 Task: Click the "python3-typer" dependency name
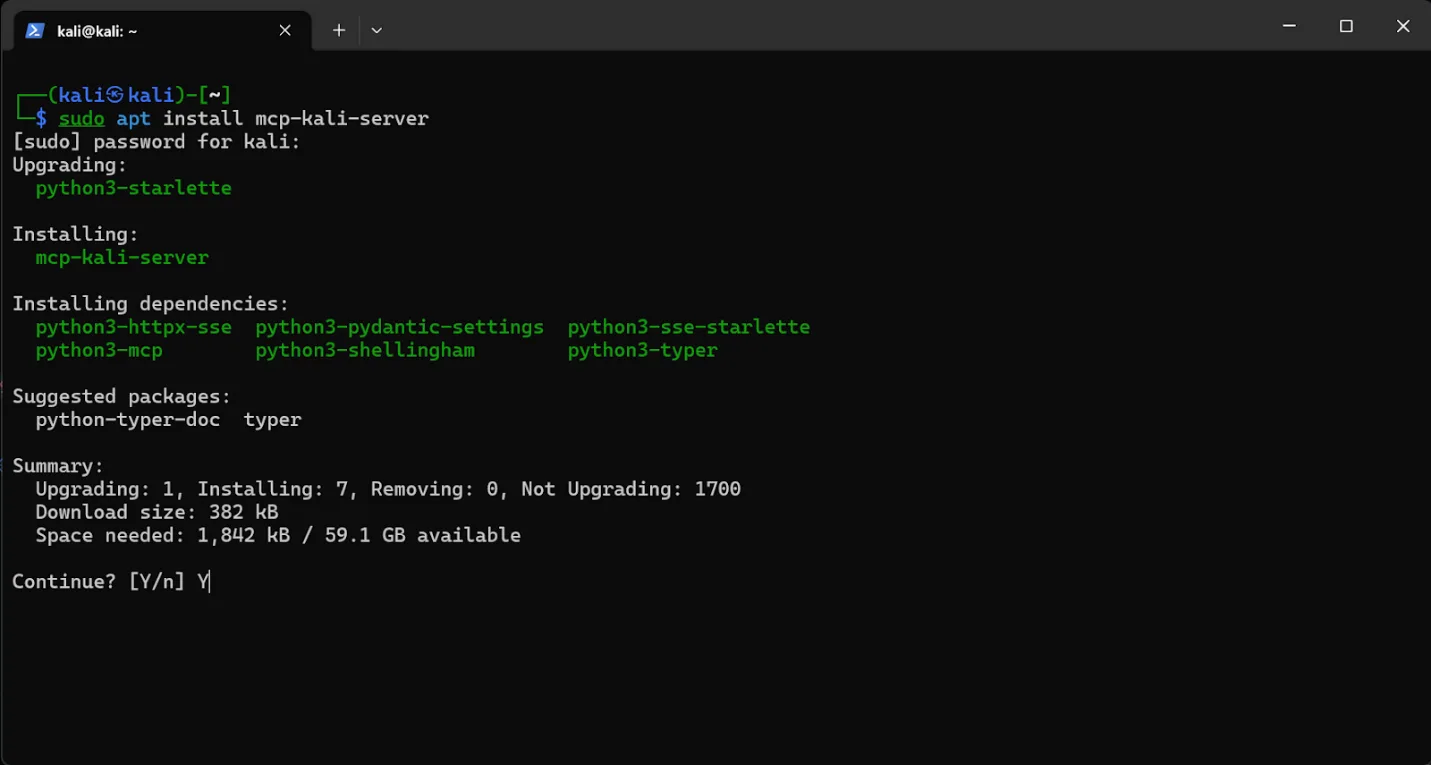(643, 350)
